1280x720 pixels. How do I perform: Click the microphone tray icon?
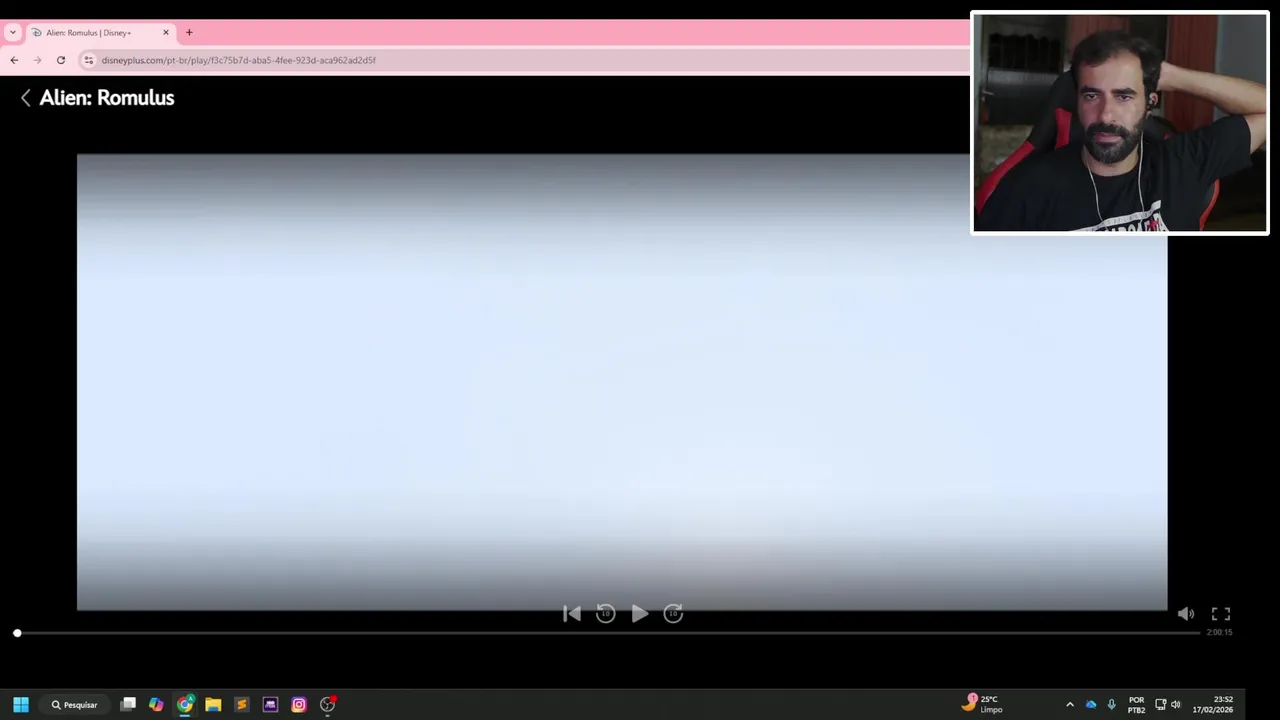1111,704
